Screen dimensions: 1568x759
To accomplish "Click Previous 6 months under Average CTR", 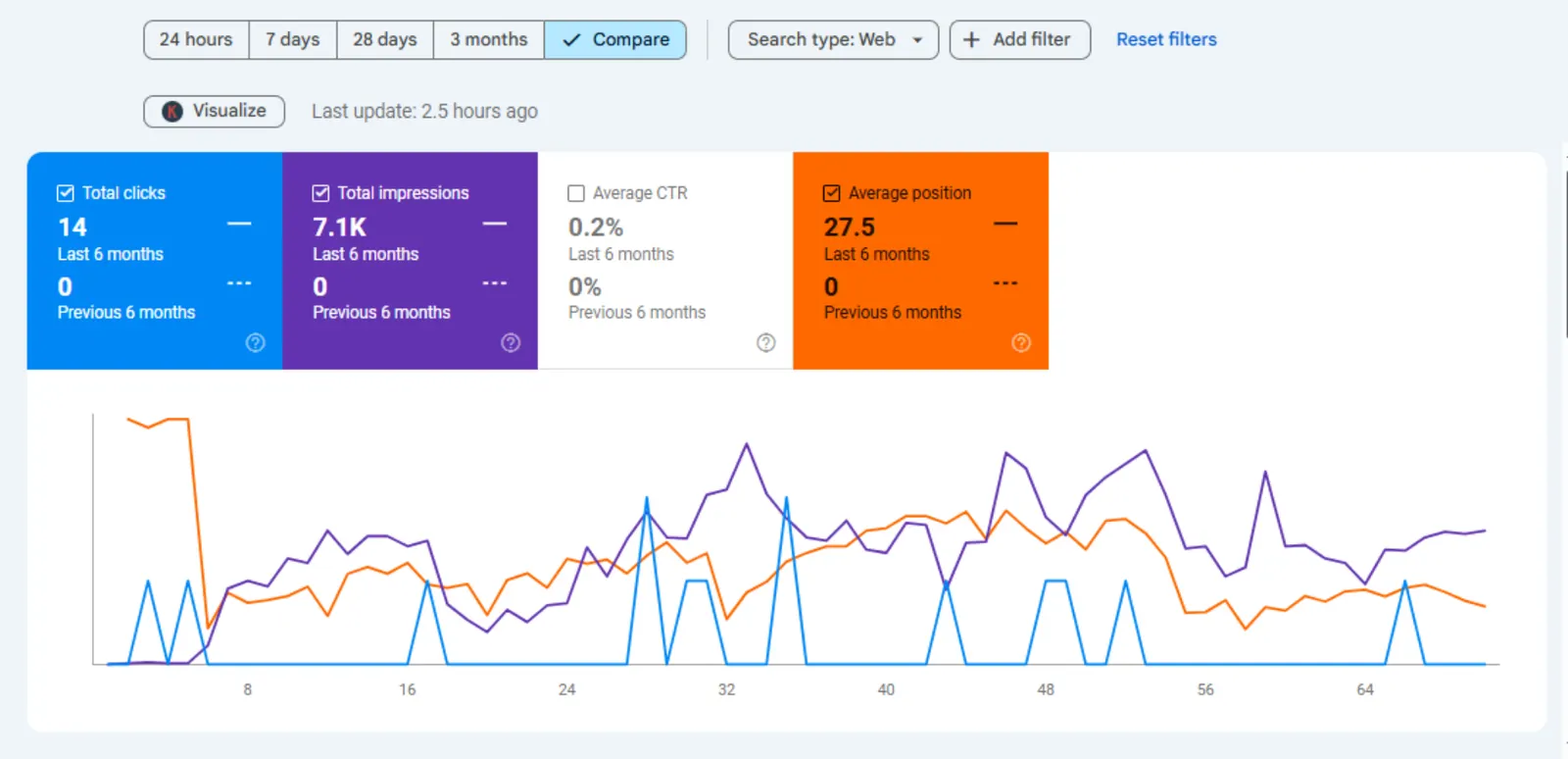I will pos(637,312).
